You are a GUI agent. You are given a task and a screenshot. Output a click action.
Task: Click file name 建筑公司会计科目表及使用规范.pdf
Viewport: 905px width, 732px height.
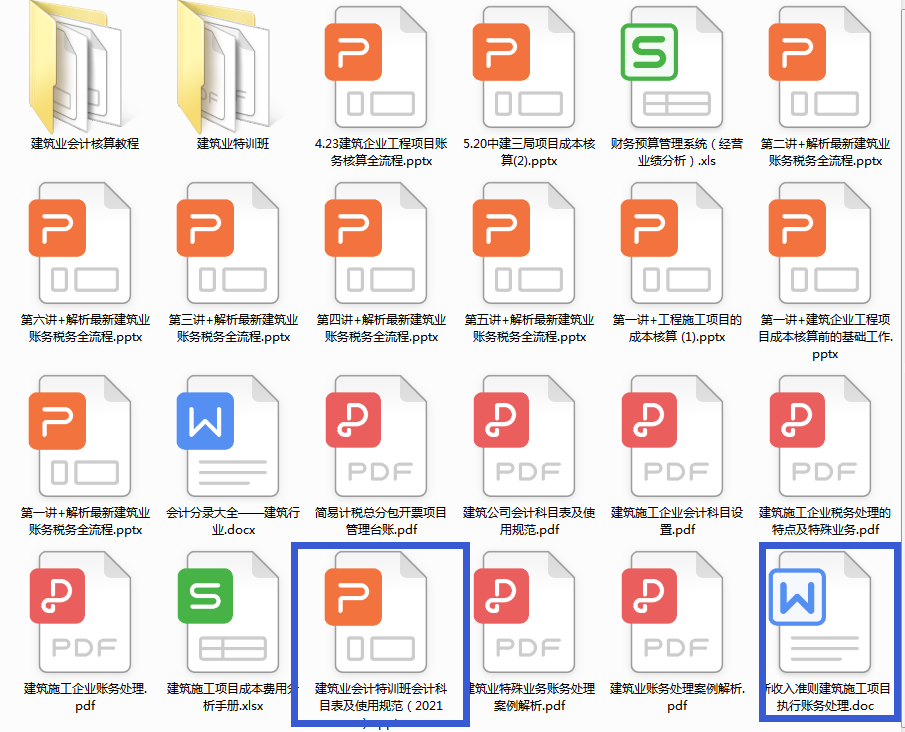click(529, 521)
